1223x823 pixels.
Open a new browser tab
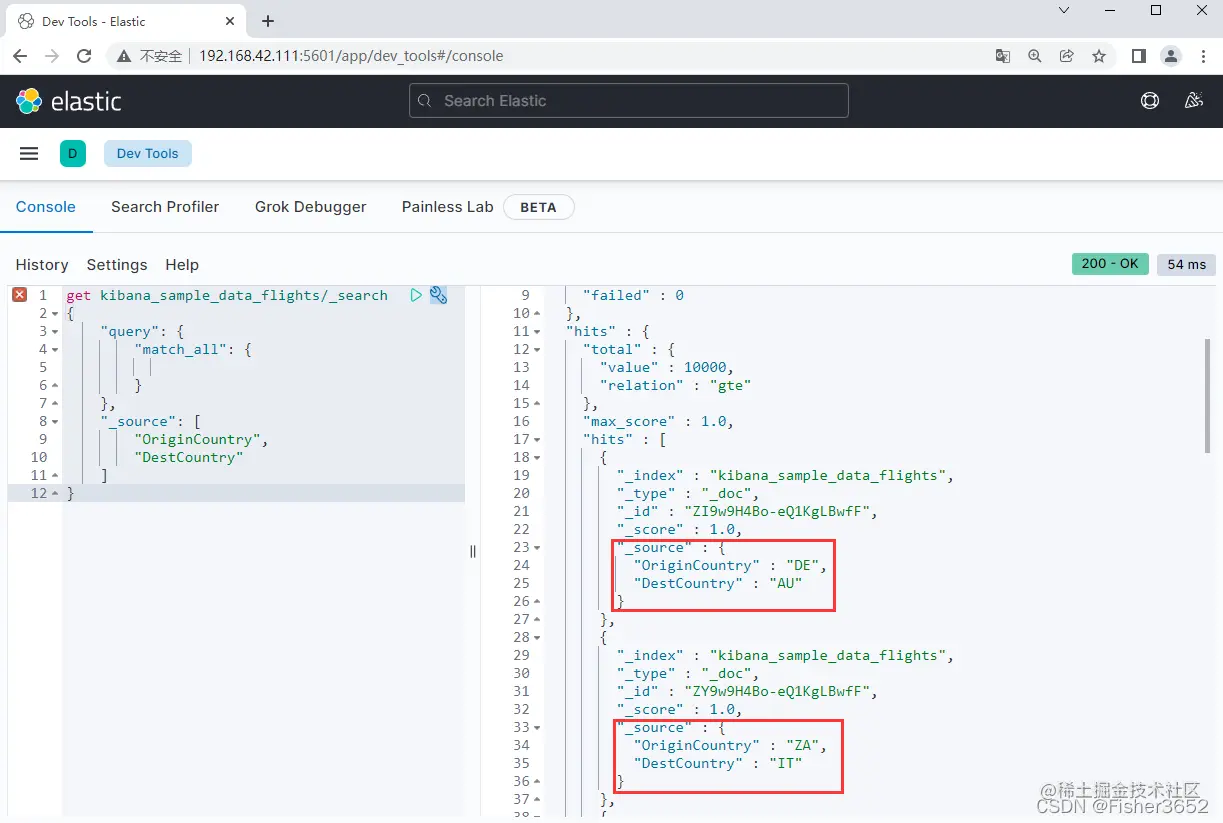coord(267,21)
